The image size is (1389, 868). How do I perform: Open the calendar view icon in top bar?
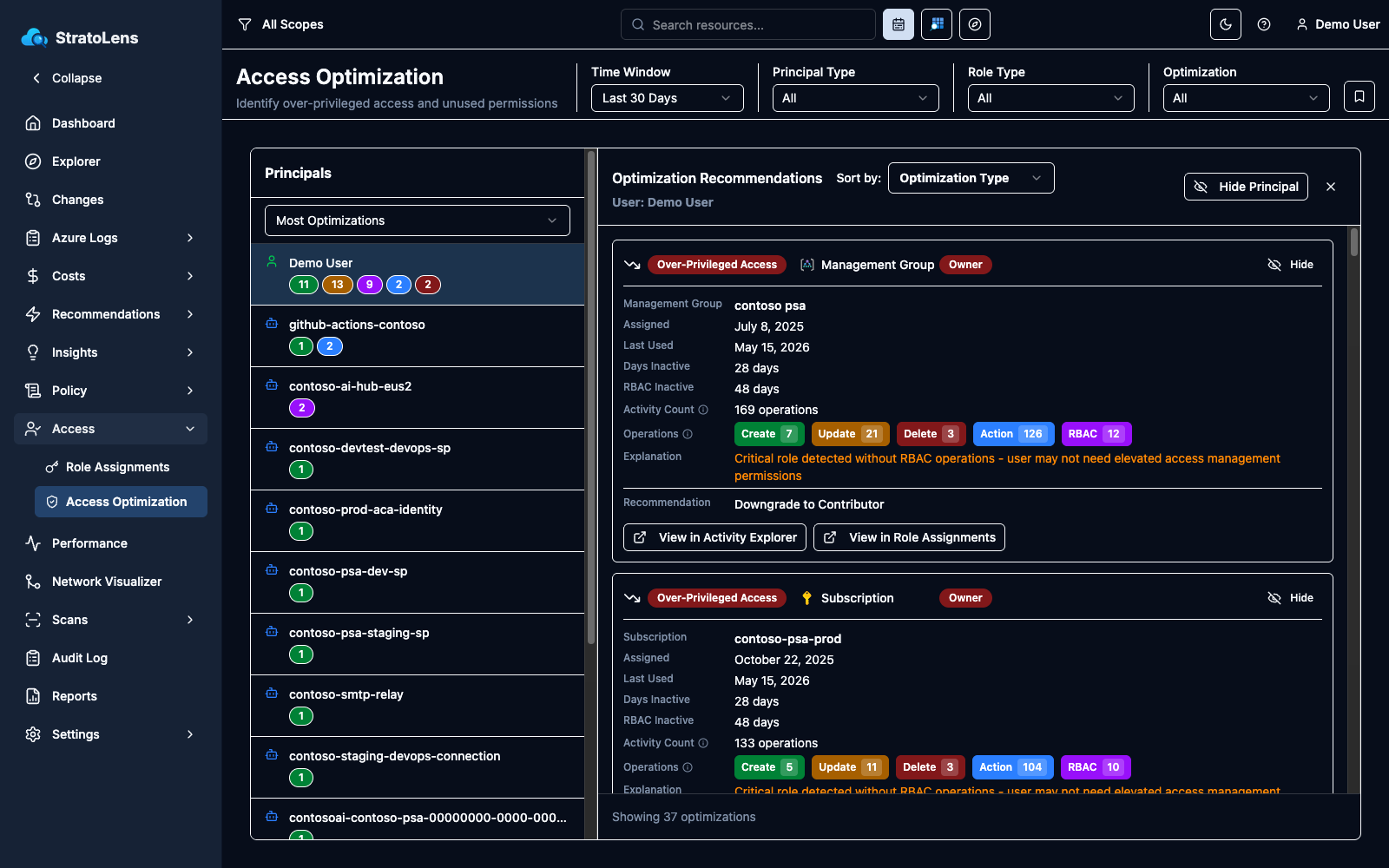(899, 24)
